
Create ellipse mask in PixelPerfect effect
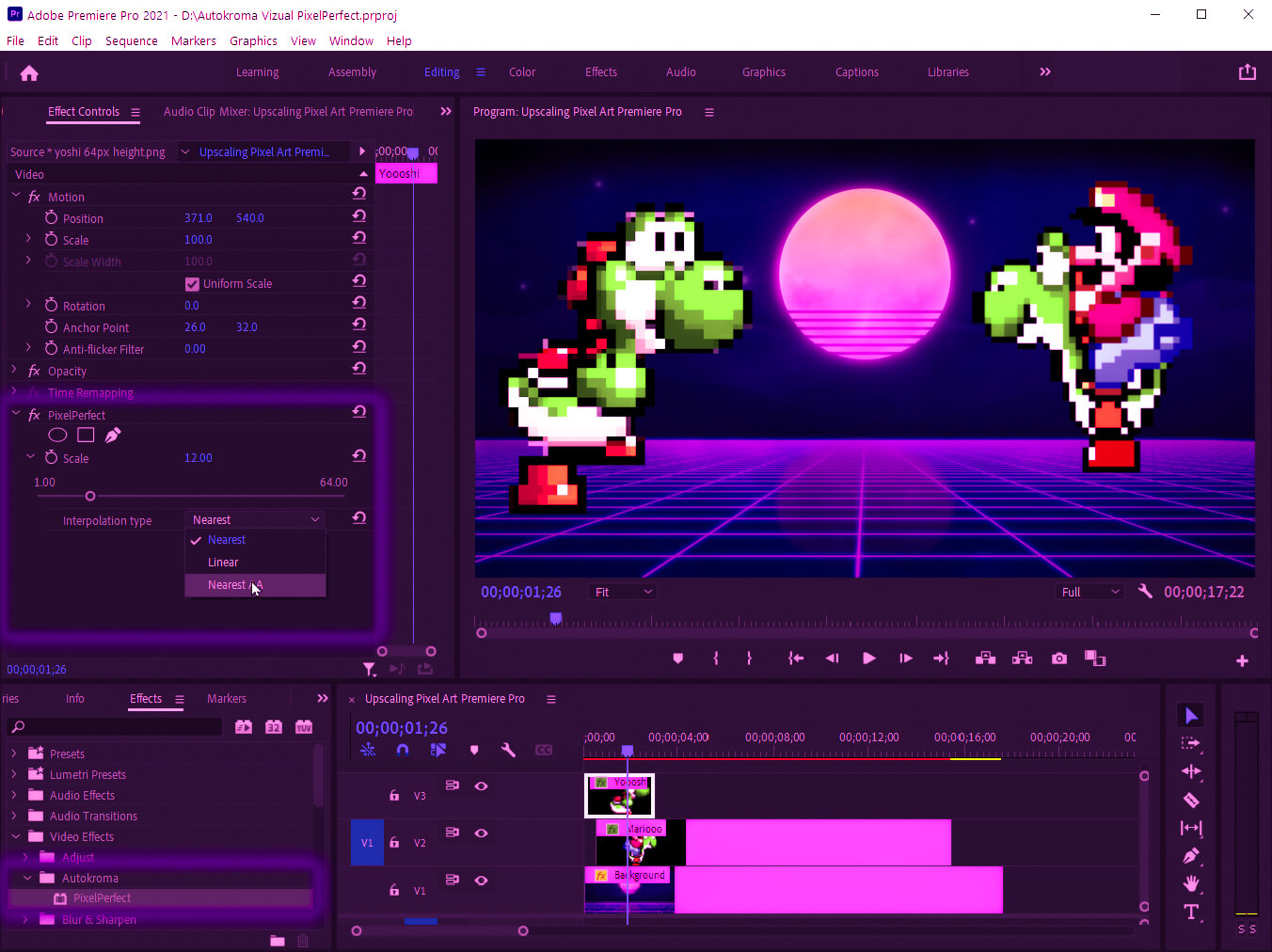[57, 435]
